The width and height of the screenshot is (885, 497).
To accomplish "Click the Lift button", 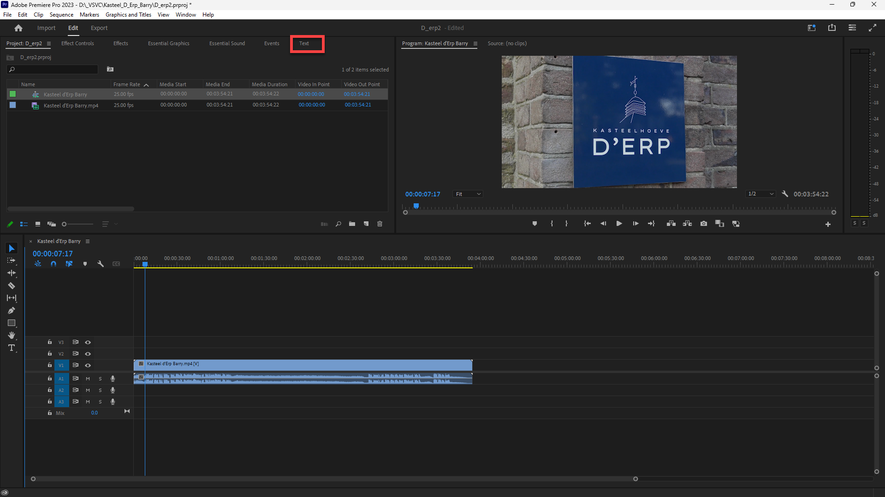I will click(x=671, y=223).
